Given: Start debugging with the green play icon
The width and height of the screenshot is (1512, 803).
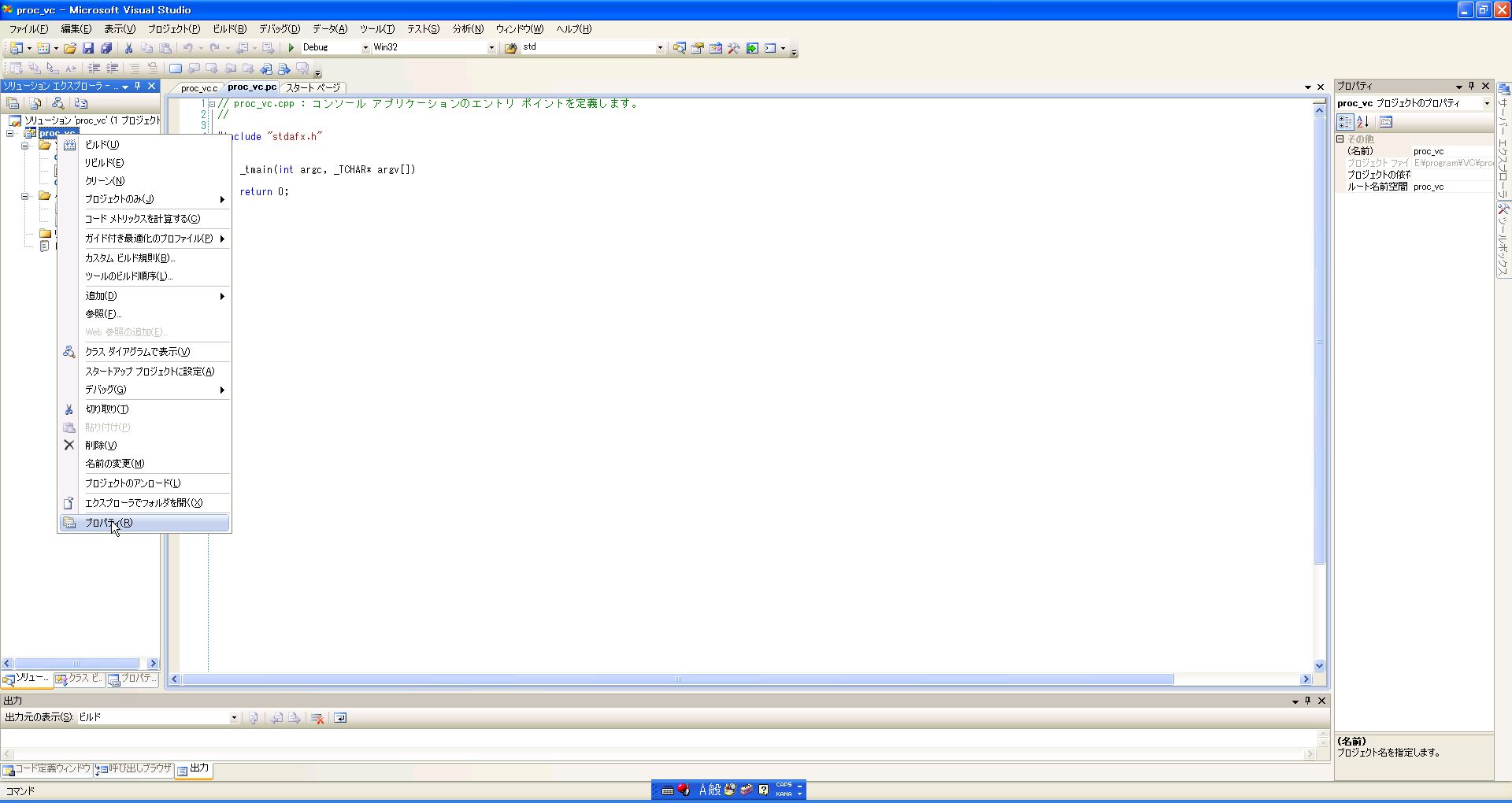Looking at the screenshot, I should coord(291,48).
